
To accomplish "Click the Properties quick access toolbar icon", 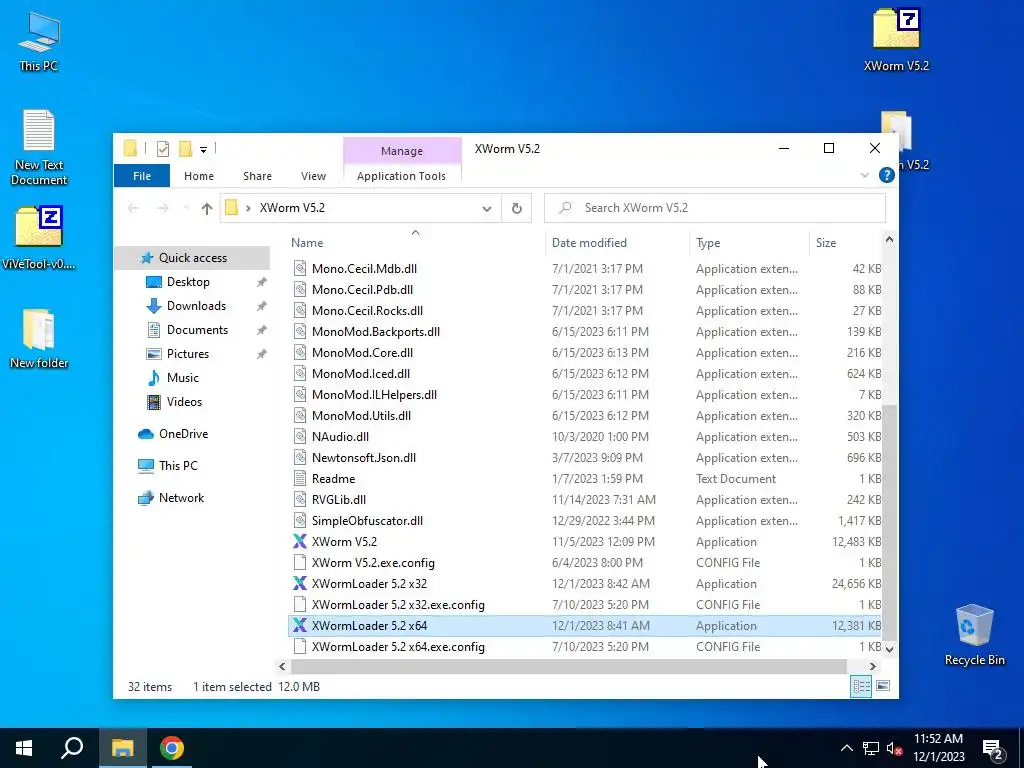I will [x=163, y=149].
